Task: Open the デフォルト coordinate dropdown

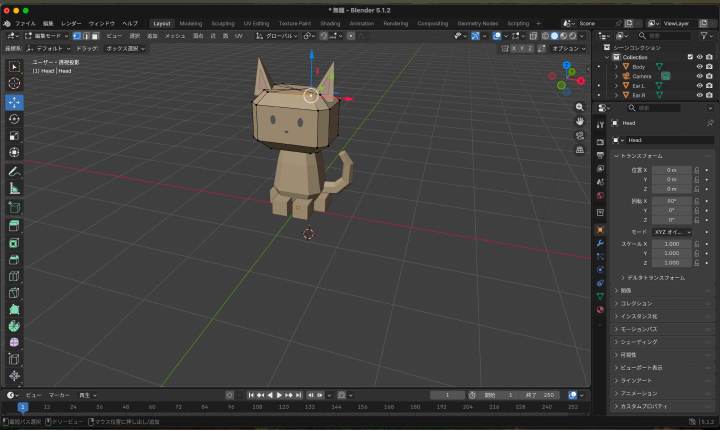Action: click(x=48, y=48)
